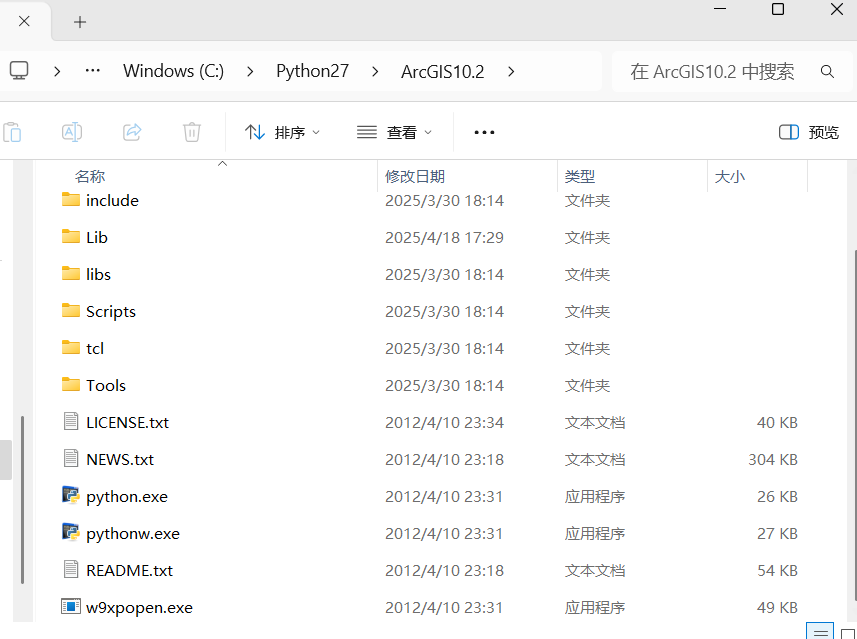Navigate to Python27 breadcrumb
This screenshot has width=857, height=639.
click(312, 71)
